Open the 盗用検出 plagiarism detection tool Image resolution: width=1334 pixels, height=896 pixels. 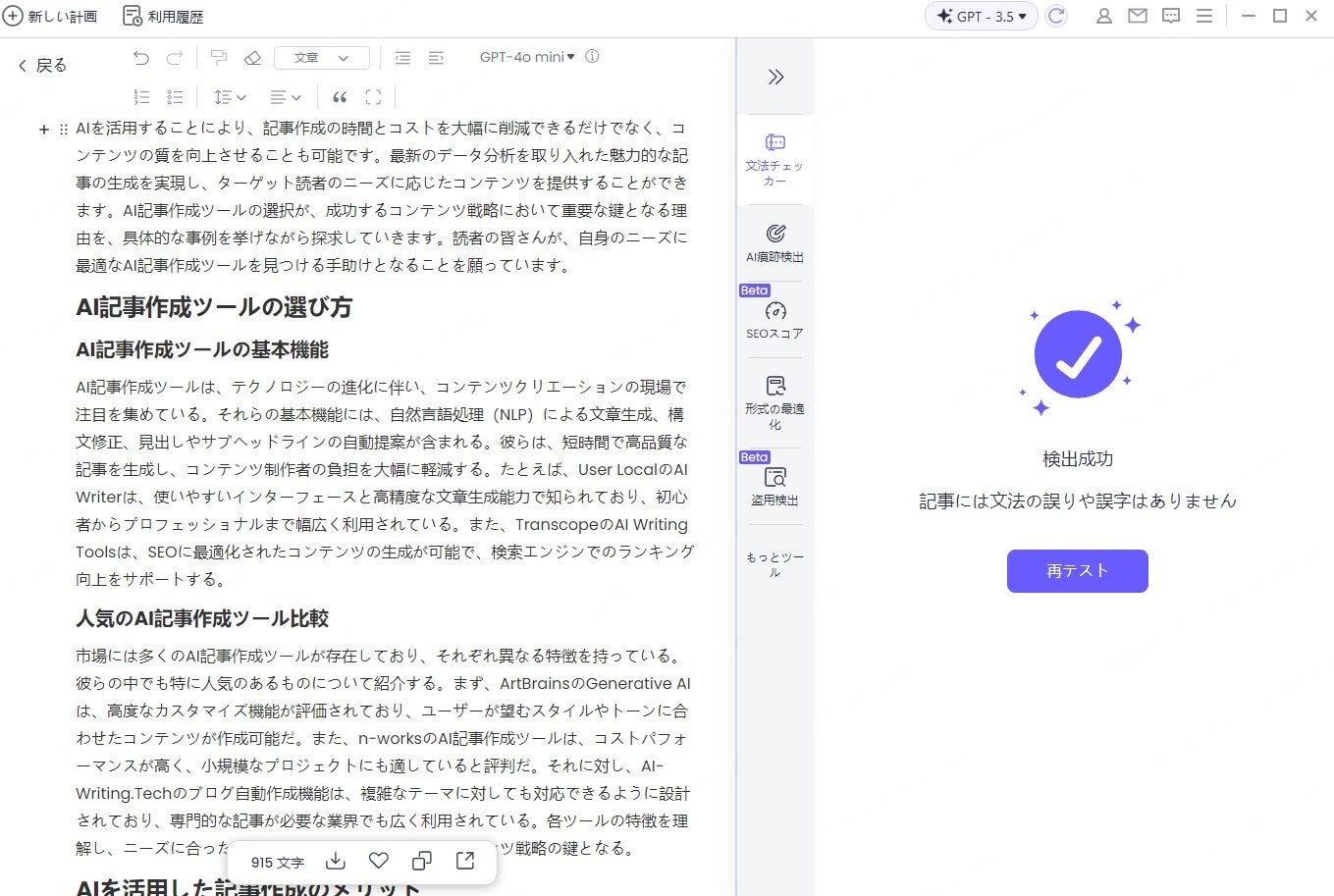click(774, 487)
